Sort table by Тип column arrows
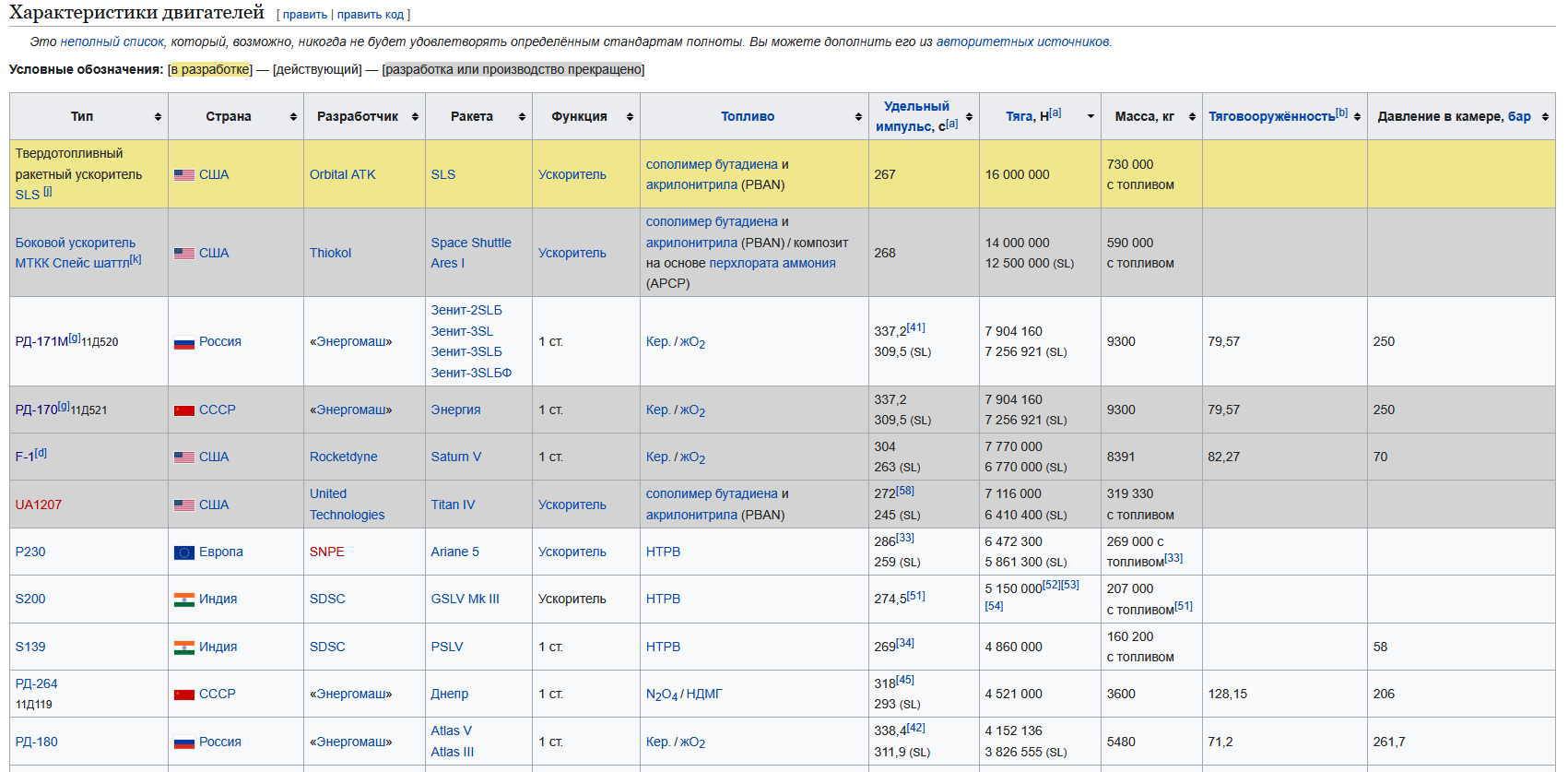This screenshot has height=772, width=1568. coord(158,117)
